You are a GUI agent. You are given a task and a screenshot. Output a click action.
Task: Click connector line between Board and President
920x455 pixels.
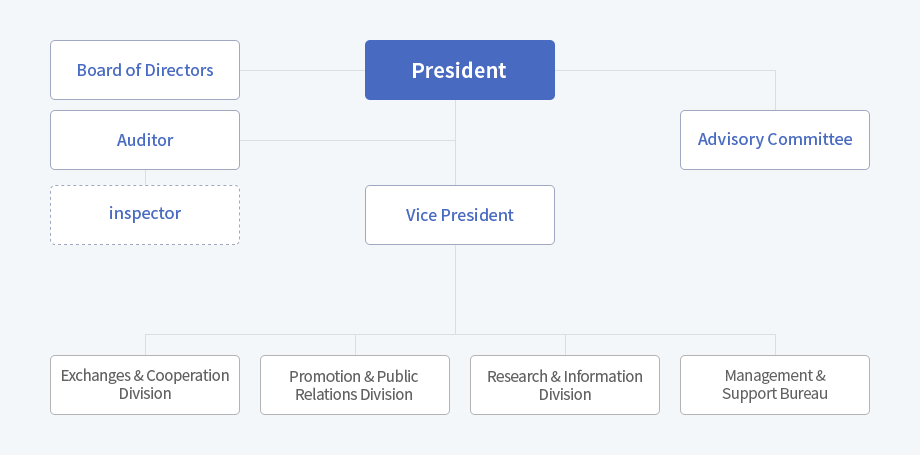[x=302, y=70]
